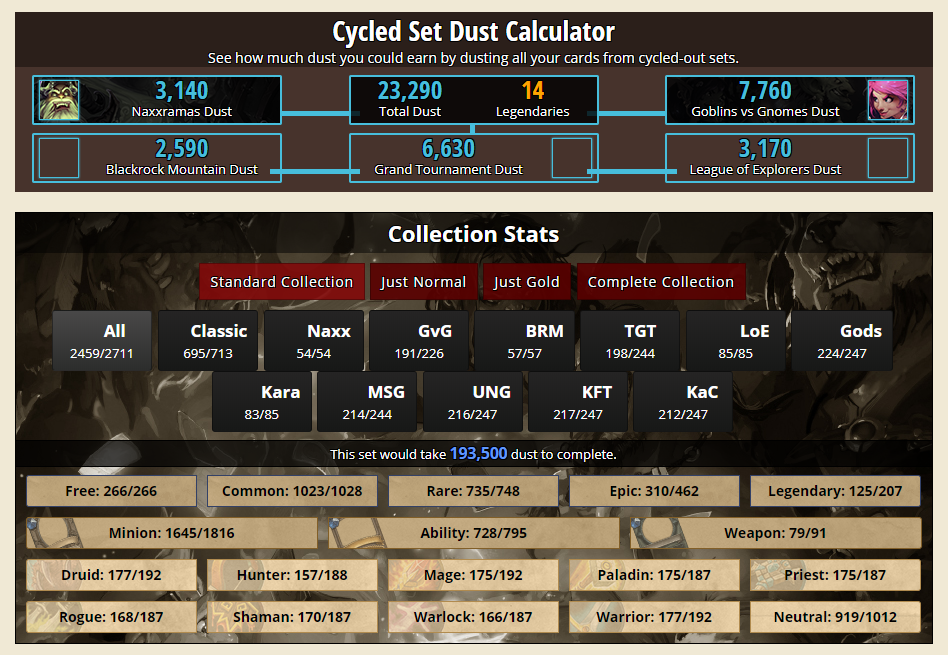This screenshot has width=948, height=655.
Task: Click the Rogue: 168/187 class box
Action: click(x=111, y=617)
